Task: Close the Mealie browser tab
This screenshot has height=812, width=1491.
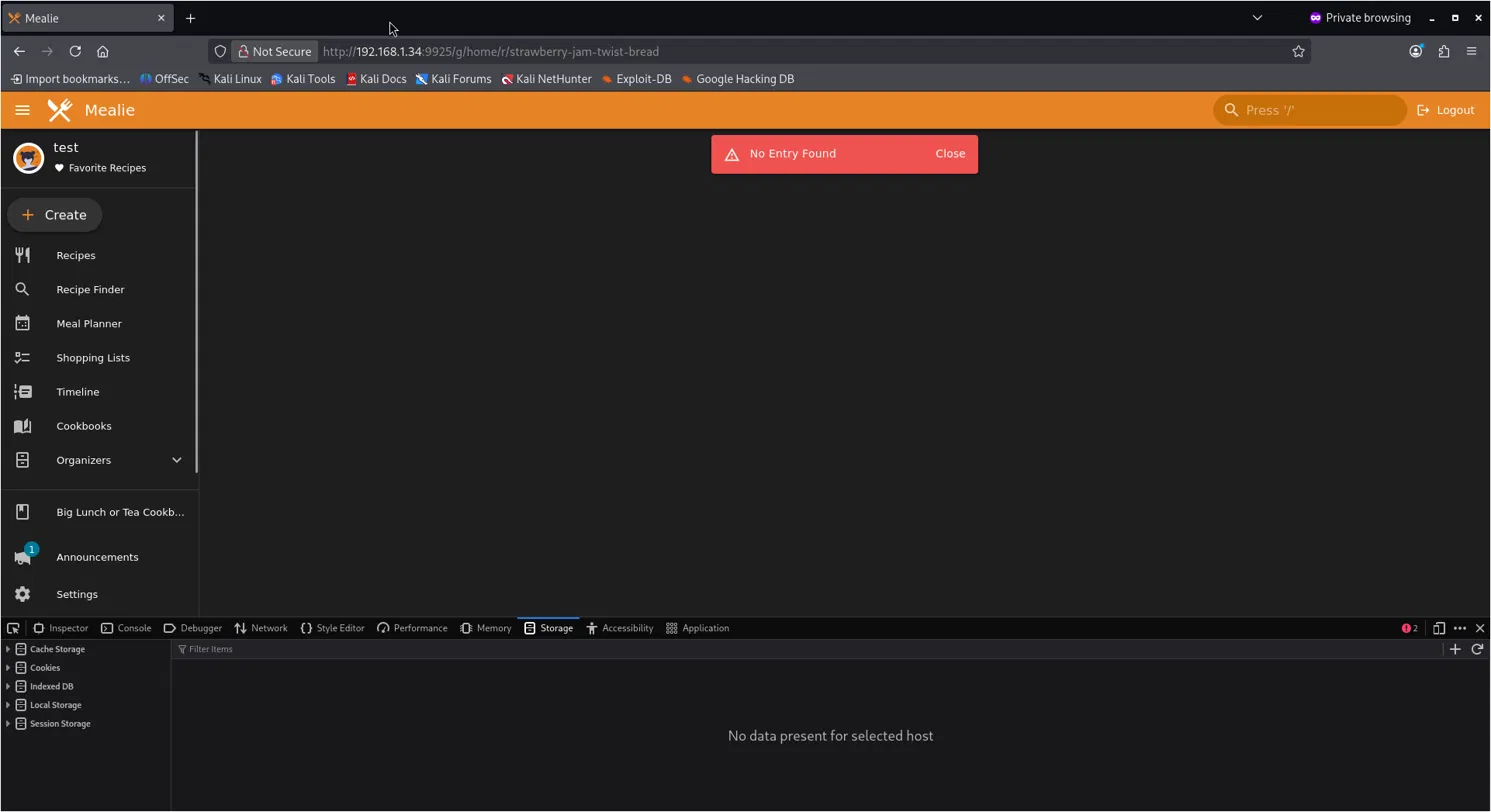Action: point(161,18)
